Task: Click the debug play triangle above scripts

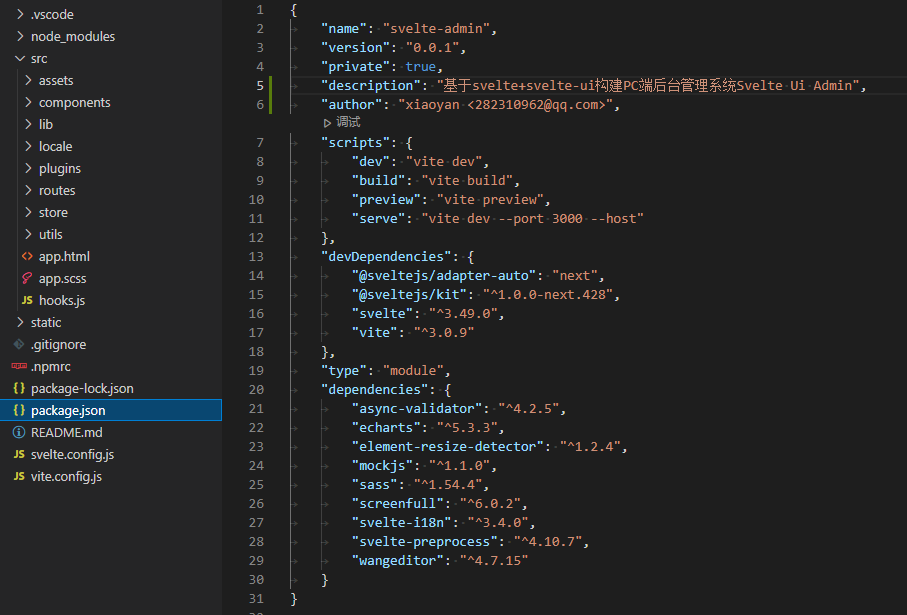Action: [327, 123]
